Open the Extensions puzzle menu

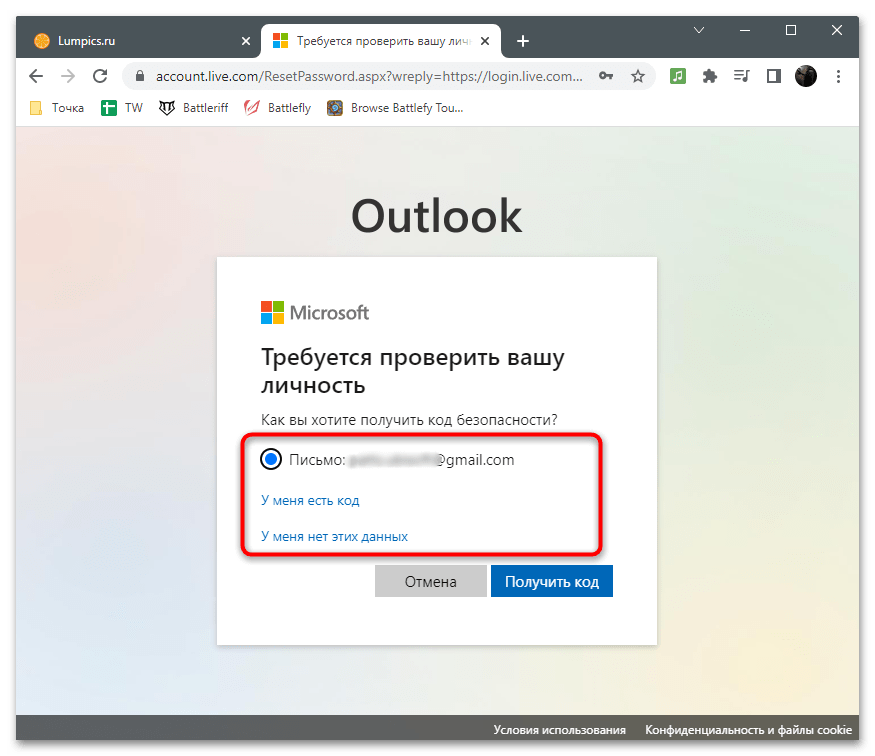click(709, 76)
